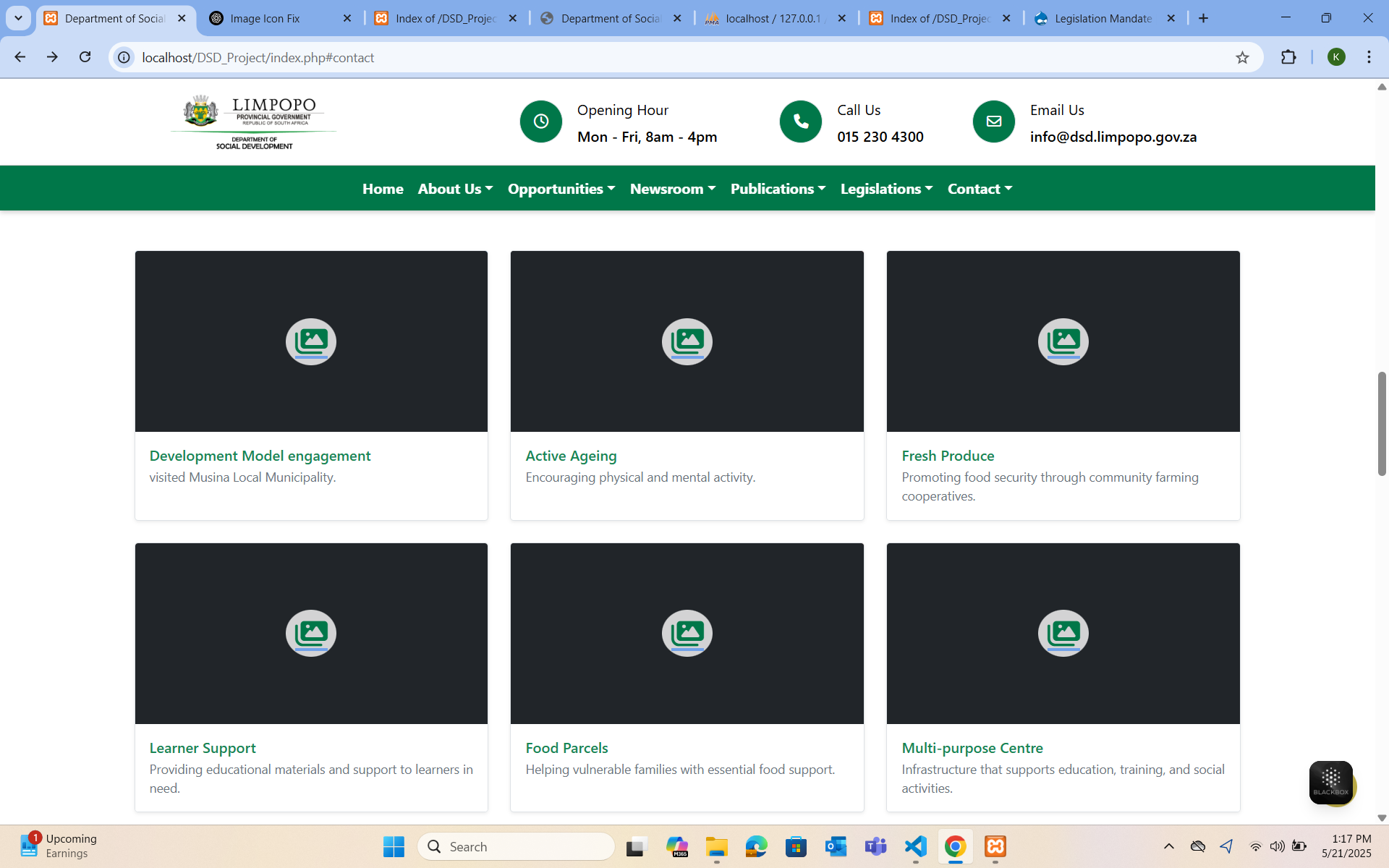The width and height of the screenshot is (1389, 868).
Task: Switch to the Image Icon Fix tab
Action: pos(265,19)
